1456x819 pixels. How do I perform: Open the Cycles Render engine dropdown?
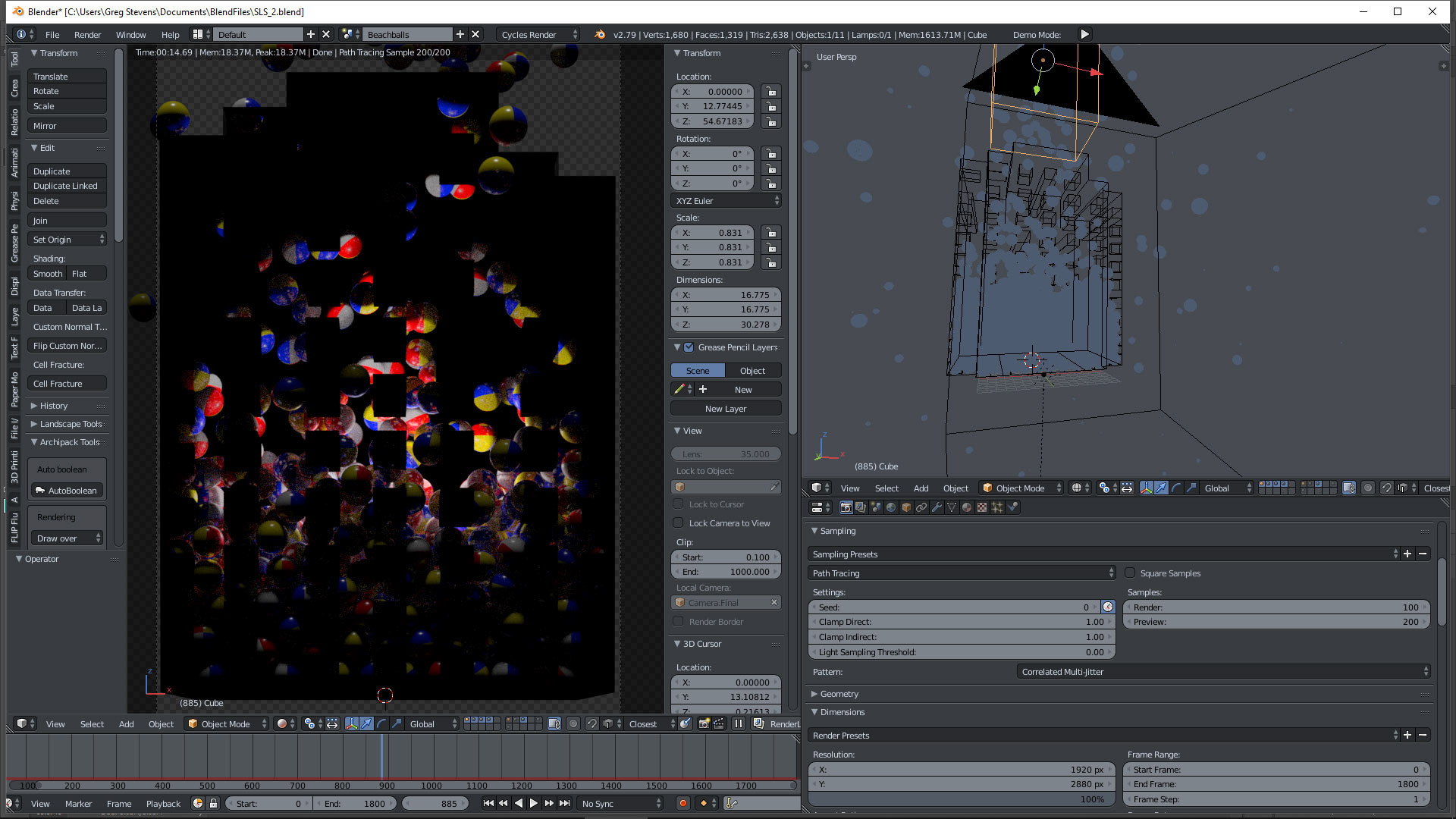(538, 35)
